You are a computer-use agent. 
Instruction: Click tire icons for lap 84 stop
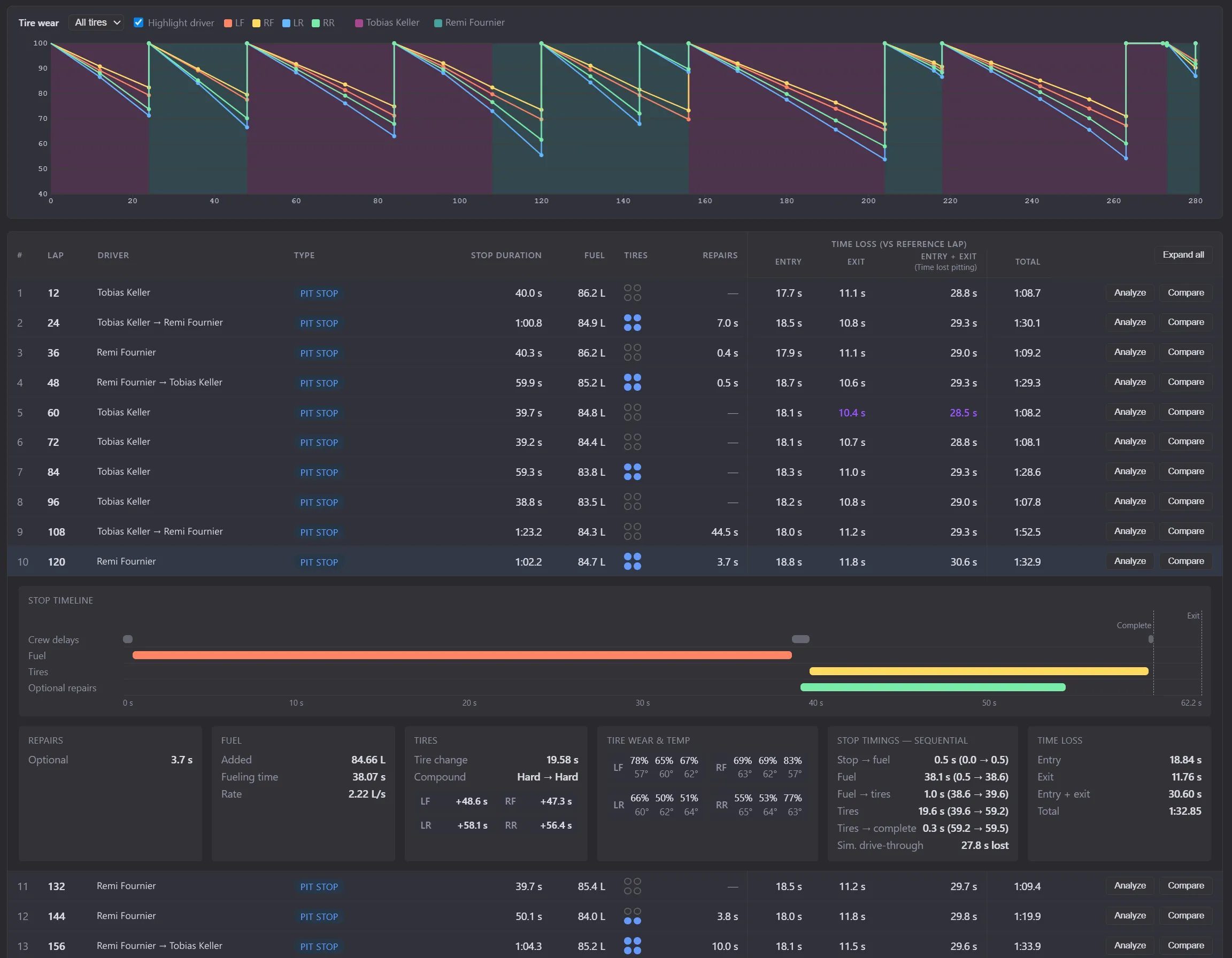tap(633, 472)
